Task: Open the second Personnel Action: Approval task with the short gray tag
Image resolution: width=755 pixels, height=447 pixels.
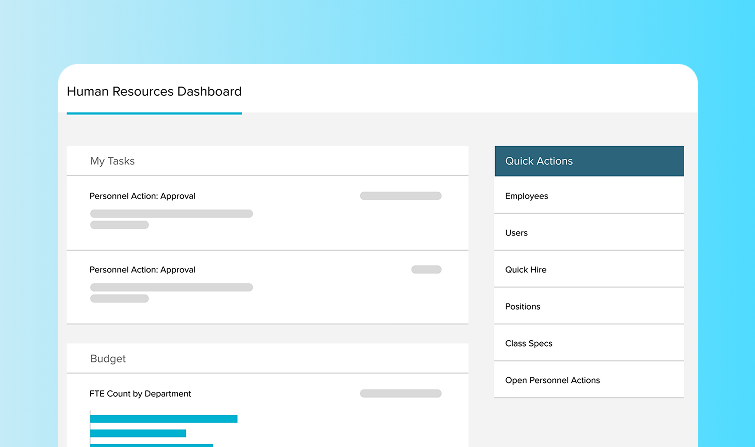Action: click(267, 287)
